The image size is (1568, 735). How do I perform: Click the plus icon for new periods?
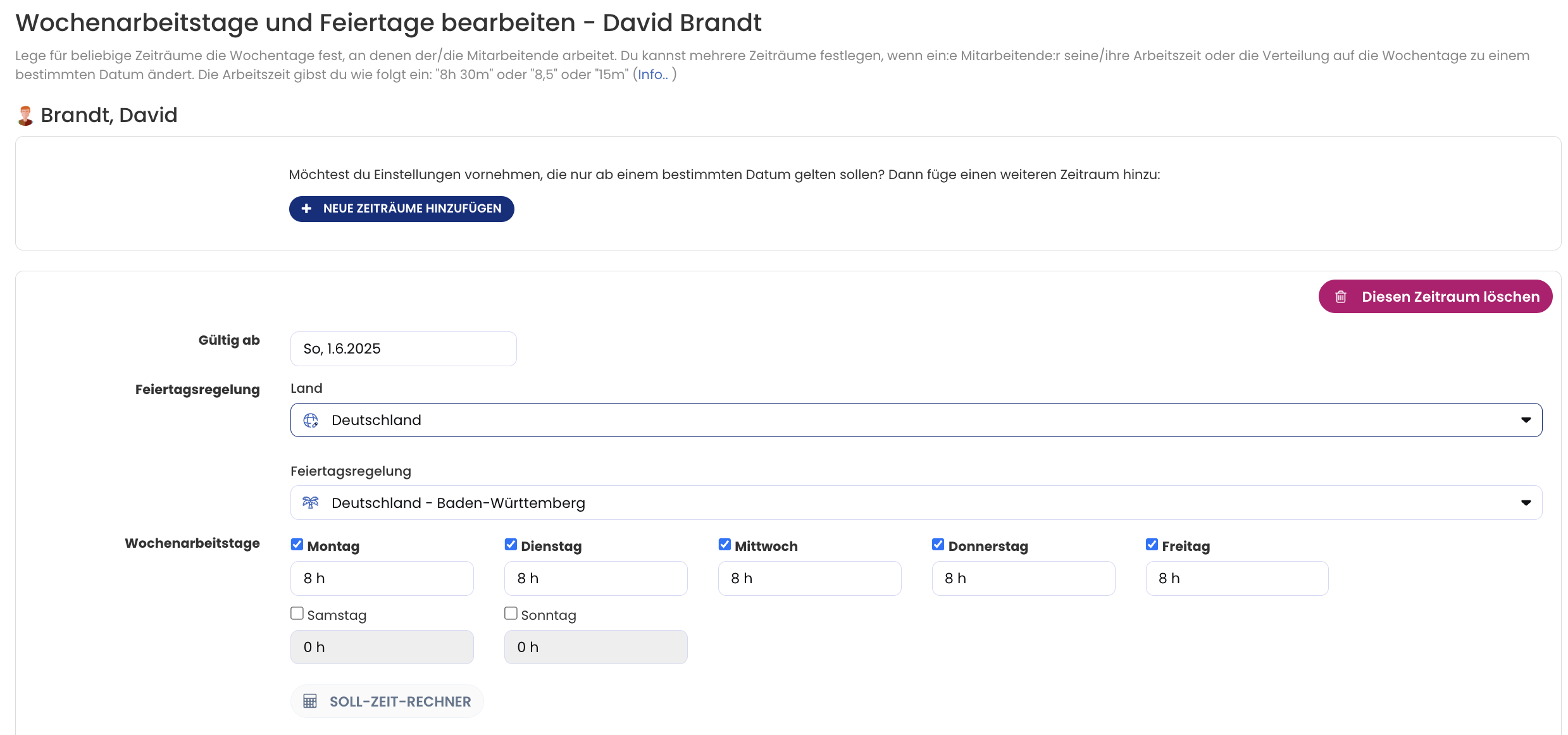(306, 209)
